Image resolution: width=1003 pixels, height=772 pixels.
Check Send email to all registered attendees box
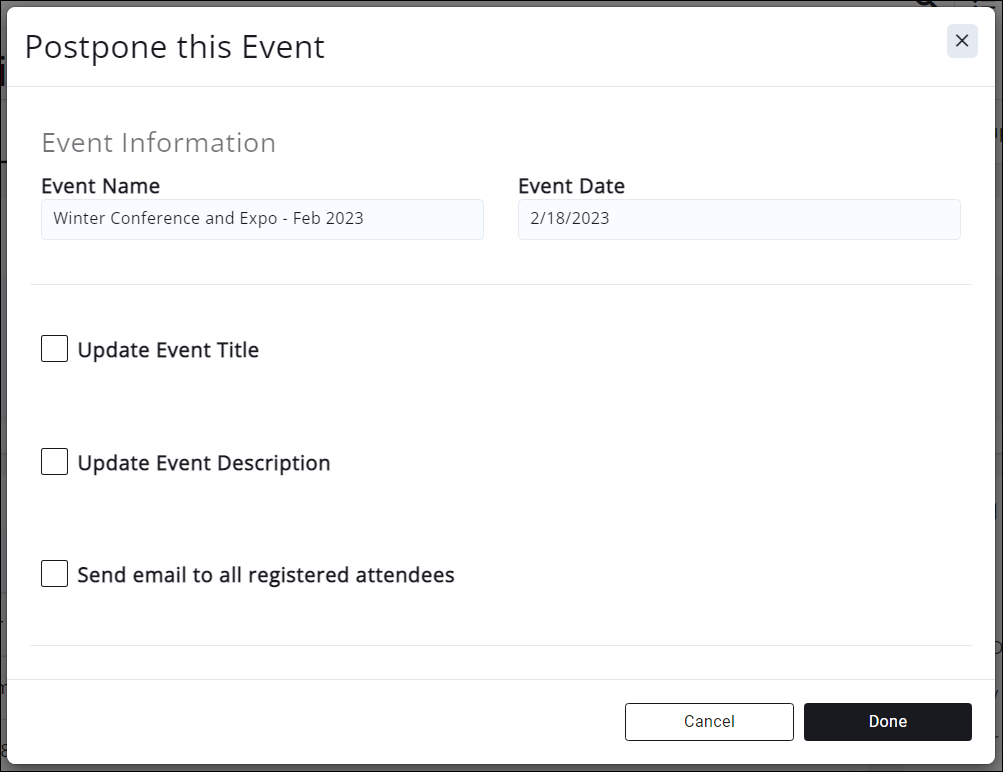coord(55,574)
